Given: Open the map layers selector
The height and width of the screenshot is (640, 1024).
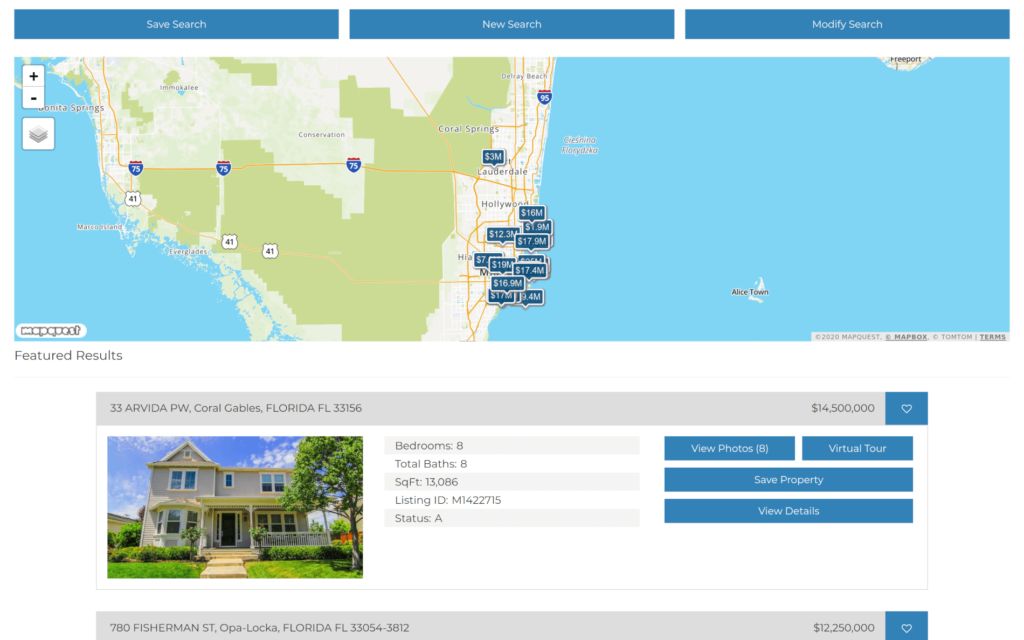Looking at the screenshot, I should [39, 134].
